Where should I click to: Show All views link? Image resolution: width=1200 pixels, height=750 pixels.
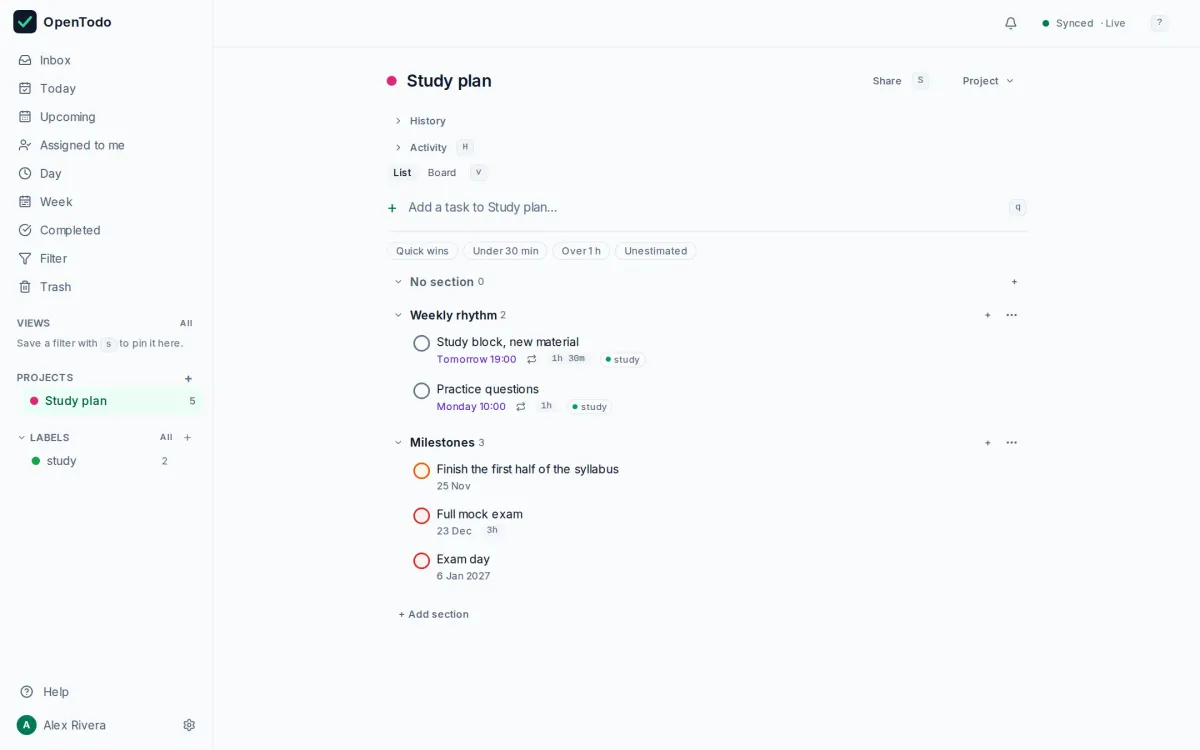[x=186, y=323]
